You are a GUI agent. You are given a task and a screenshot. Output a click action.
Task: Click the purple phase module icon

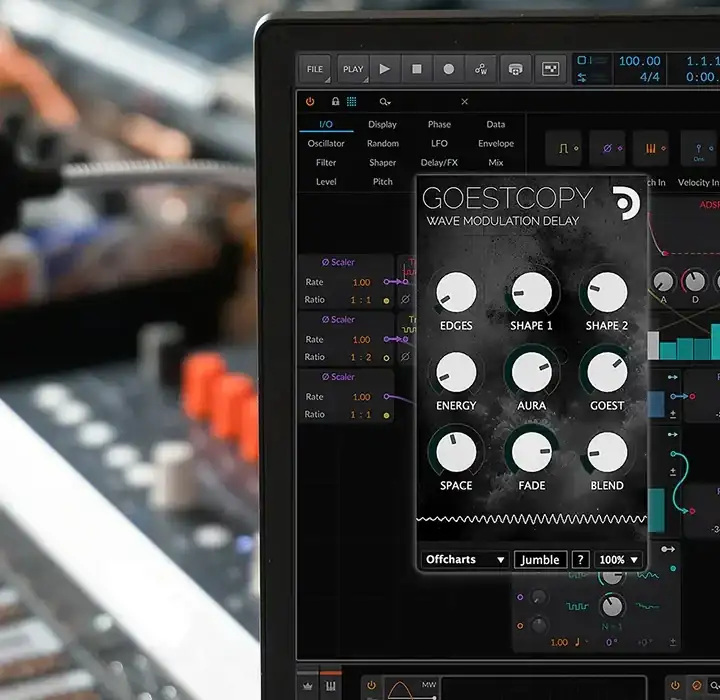(608, 148)
